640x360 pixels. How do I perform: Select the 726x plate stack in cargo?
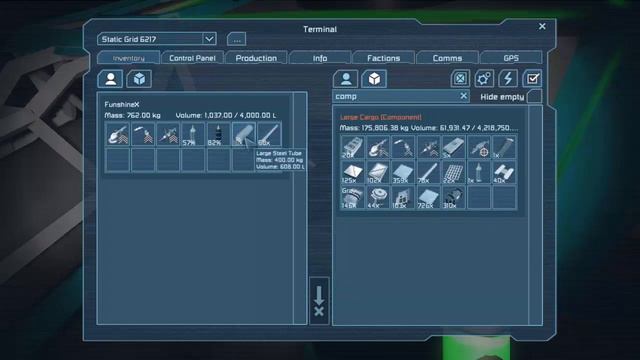point(429,198)
